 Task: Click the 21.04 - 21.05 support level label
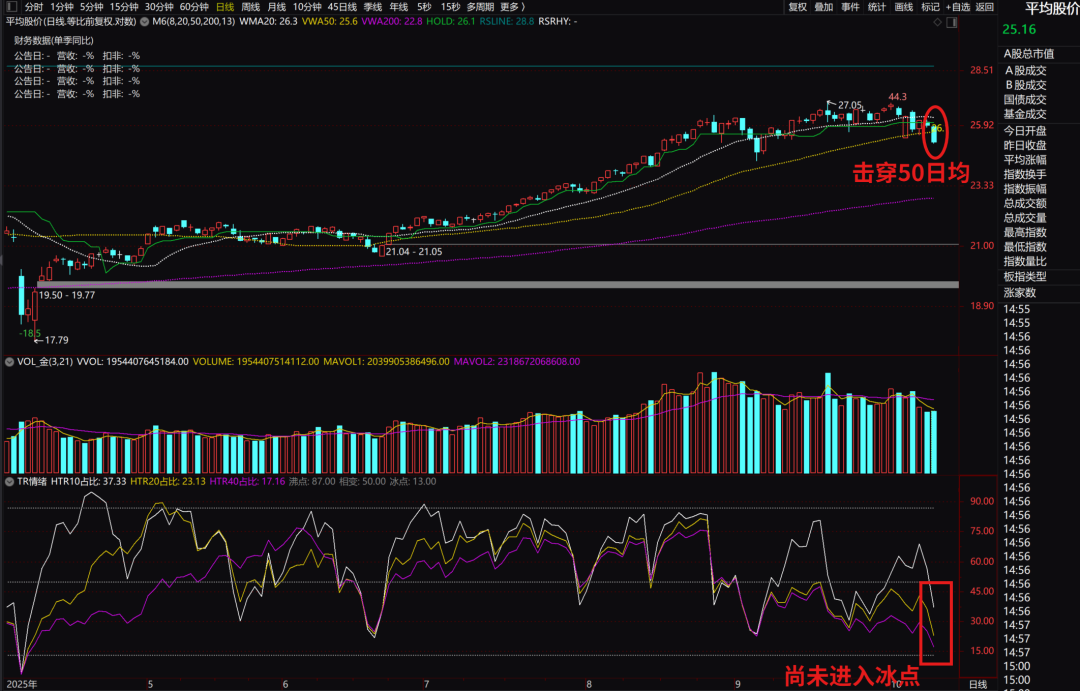[414, 251]
